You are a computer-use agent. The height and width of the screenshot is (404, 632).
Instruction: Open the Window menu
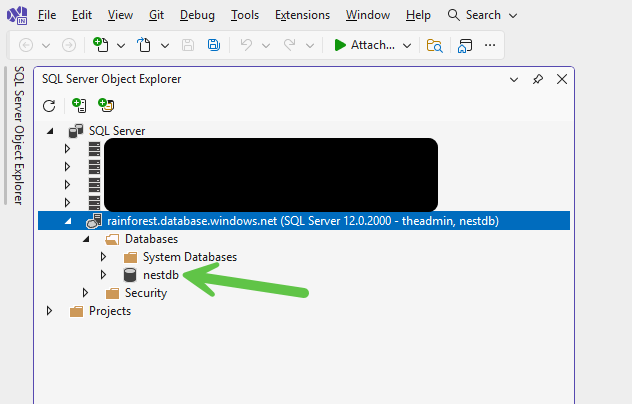point(368,15)
